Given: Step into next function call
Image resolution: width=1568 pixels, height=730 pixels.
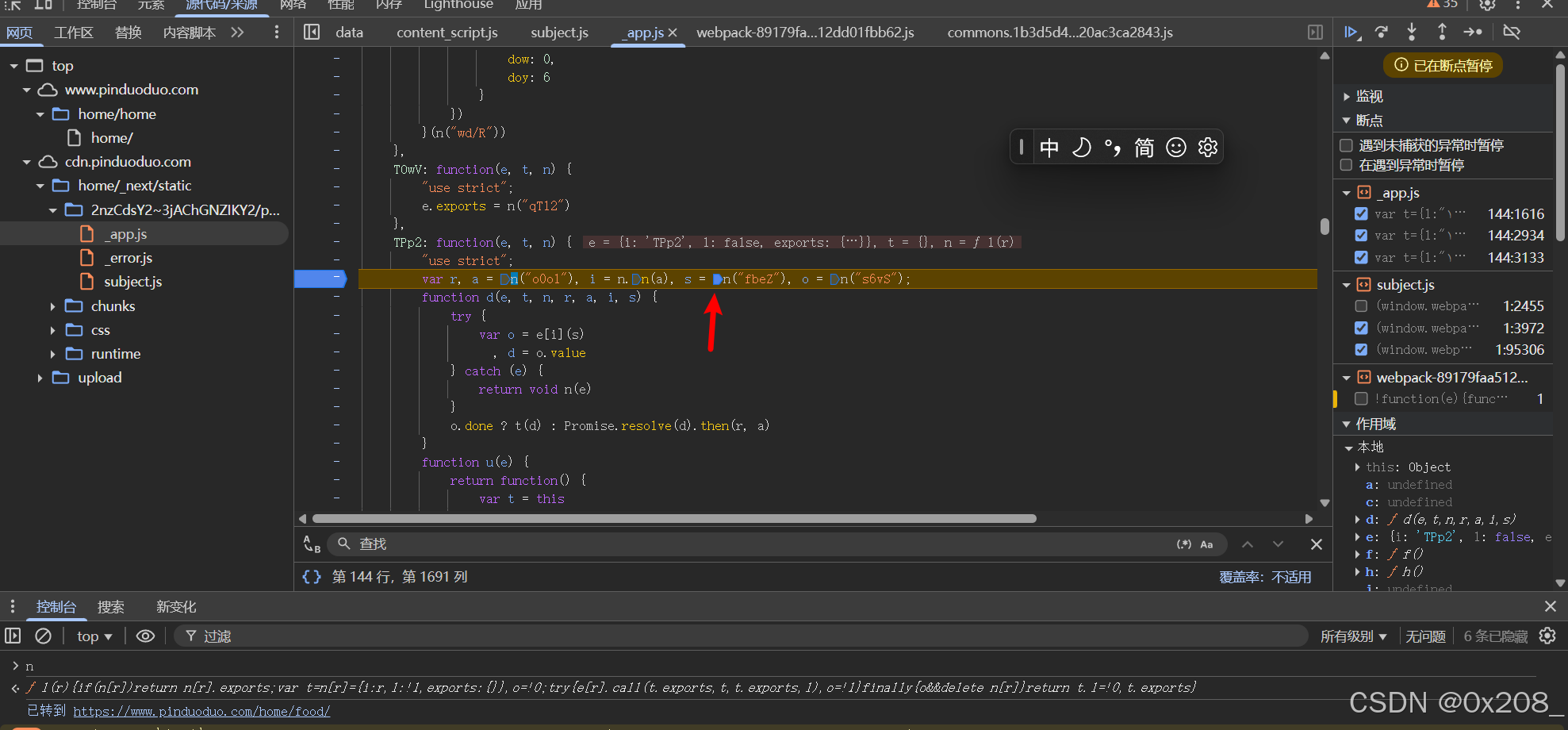Looking at the screenshot, I should click(1412, 33).
